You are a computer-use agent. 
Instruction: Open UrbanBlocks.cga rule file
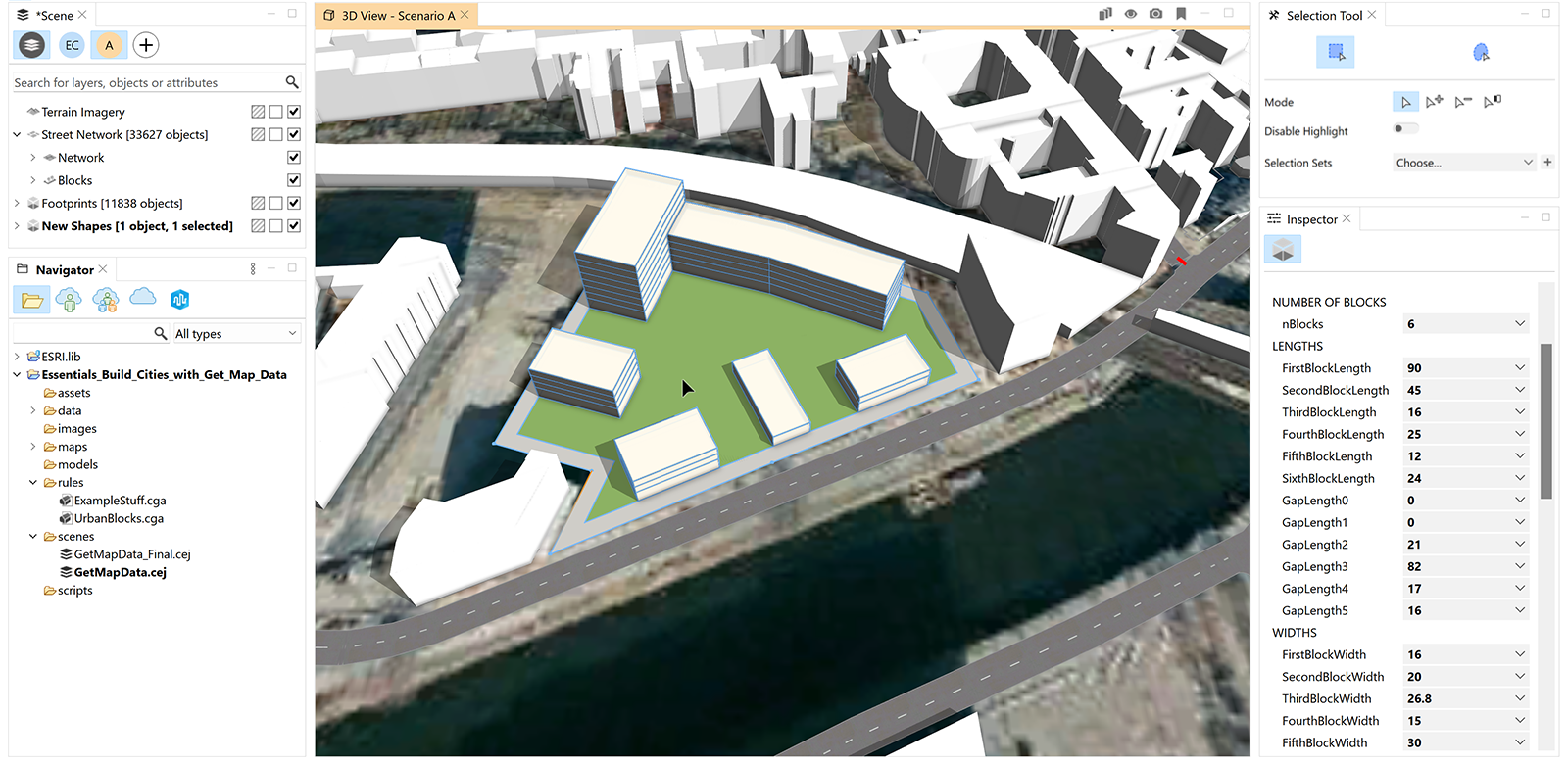point(118,518)
